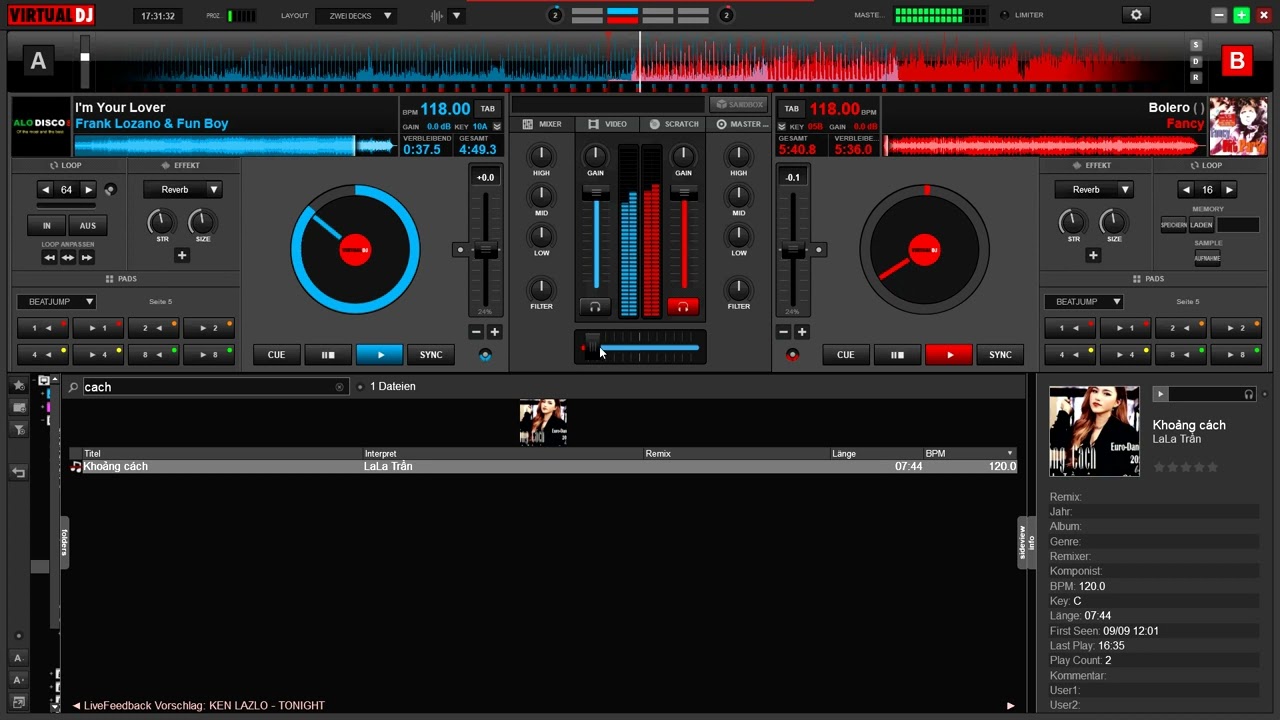This screenshot has height=720, width=1280.
Task: Click the blue headphone cue button on the mixer
Action: pos(595,307)
